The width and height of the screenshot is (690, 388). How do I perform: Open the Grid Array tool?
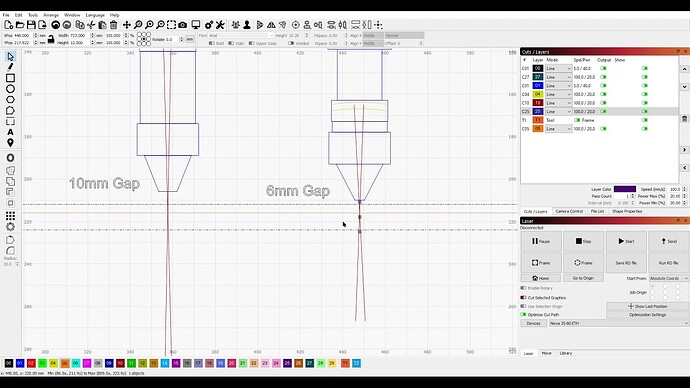(11, 216)
